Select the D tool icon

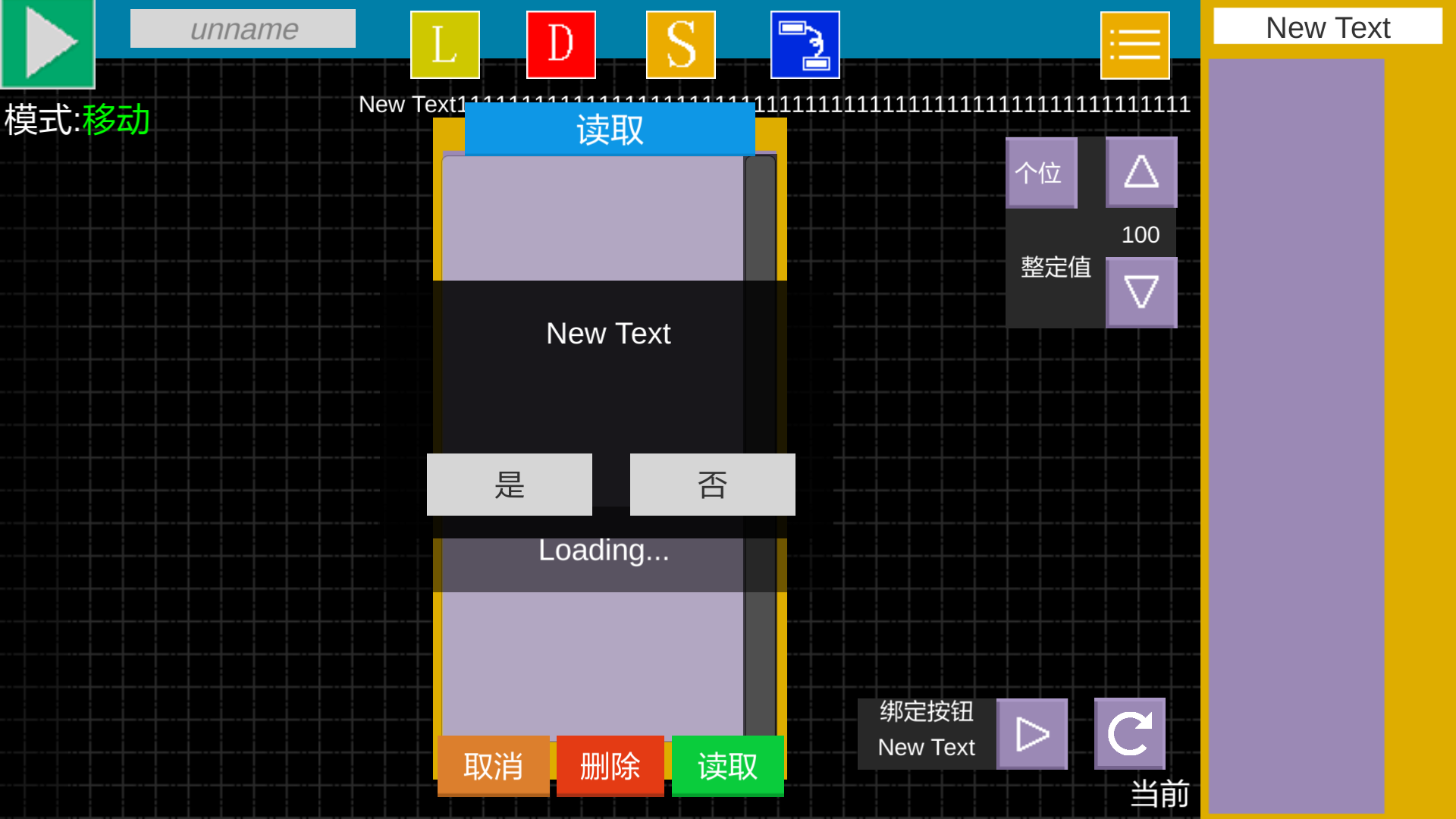tap(561, 44)
